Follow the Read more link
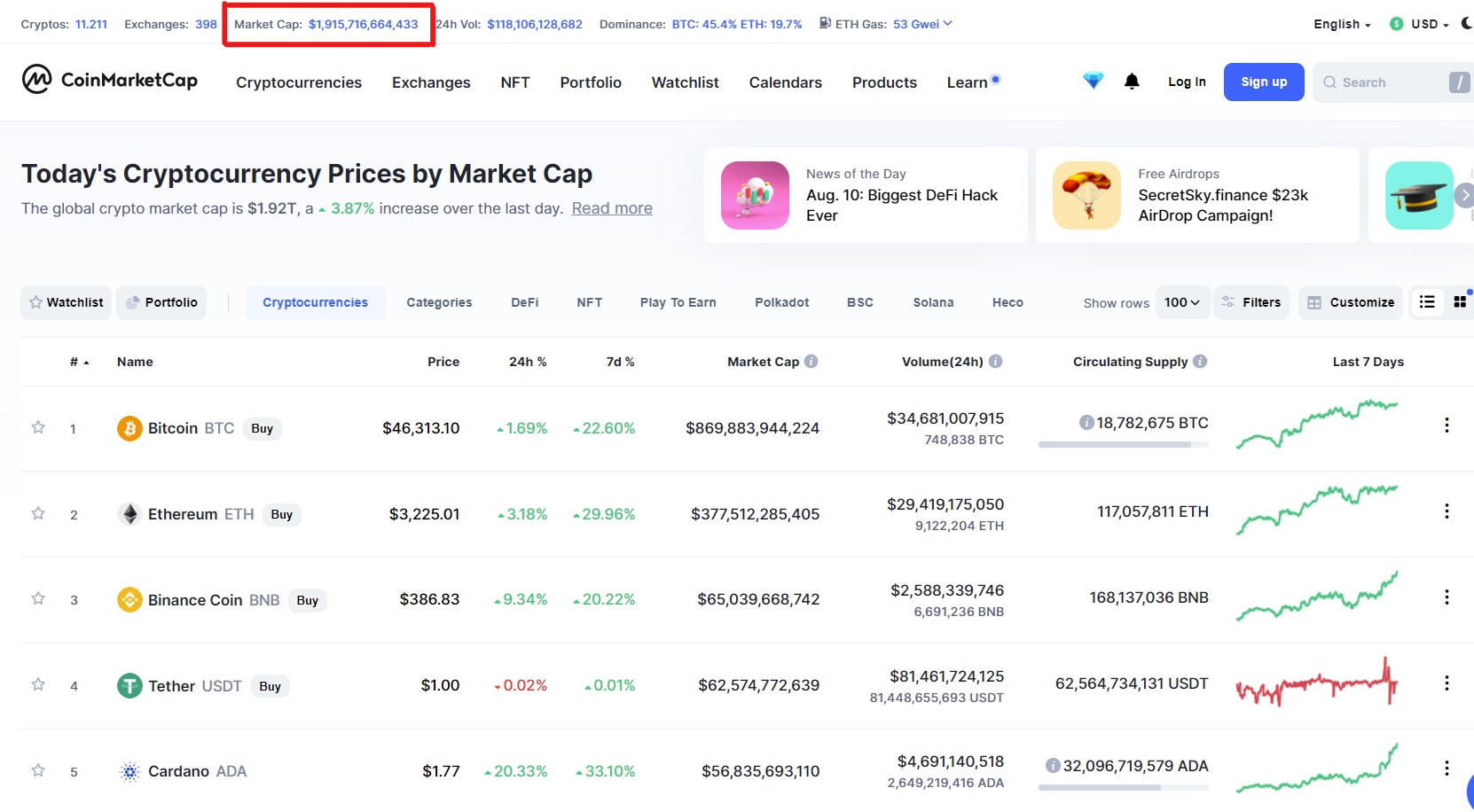This screenshot has width=1474, height=812. pyautogui.click(x=612, y=208)
